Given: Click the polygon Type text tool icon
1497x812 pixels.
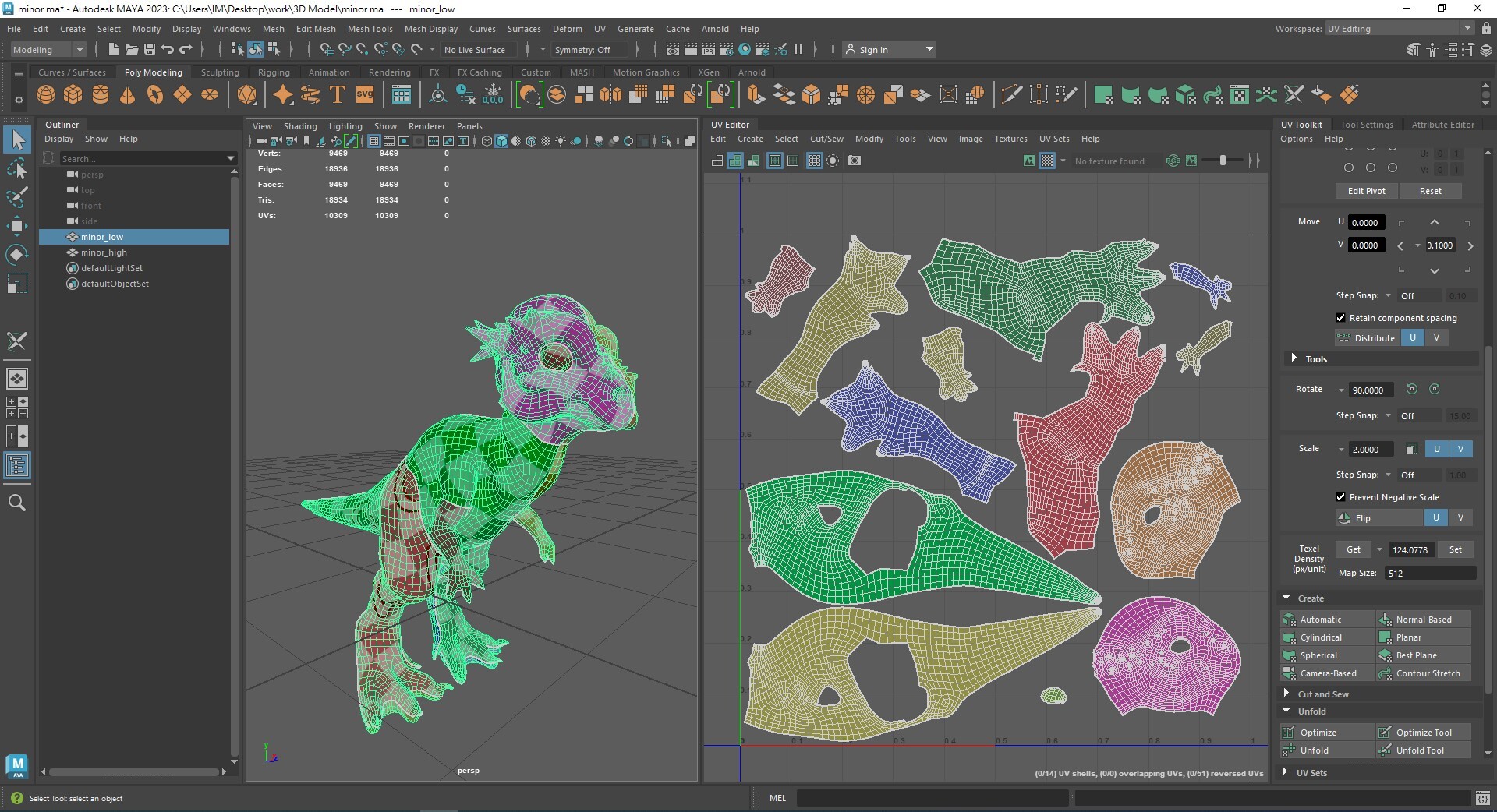Looking at the screenshot, I should (x=338, y=95).
